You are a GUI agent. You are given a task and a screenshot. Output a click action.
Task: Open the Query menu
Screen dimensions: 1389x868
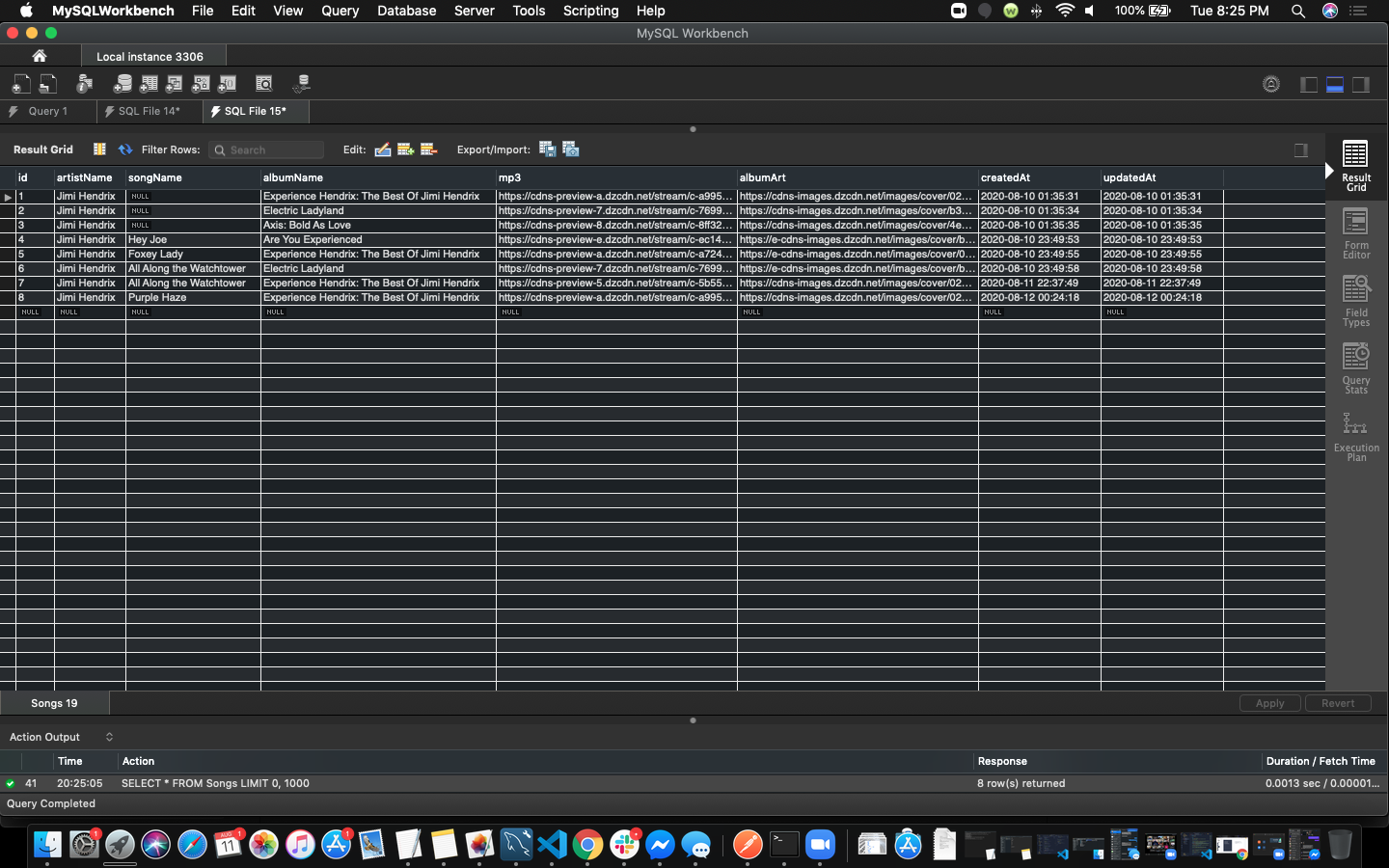(340, 11)
